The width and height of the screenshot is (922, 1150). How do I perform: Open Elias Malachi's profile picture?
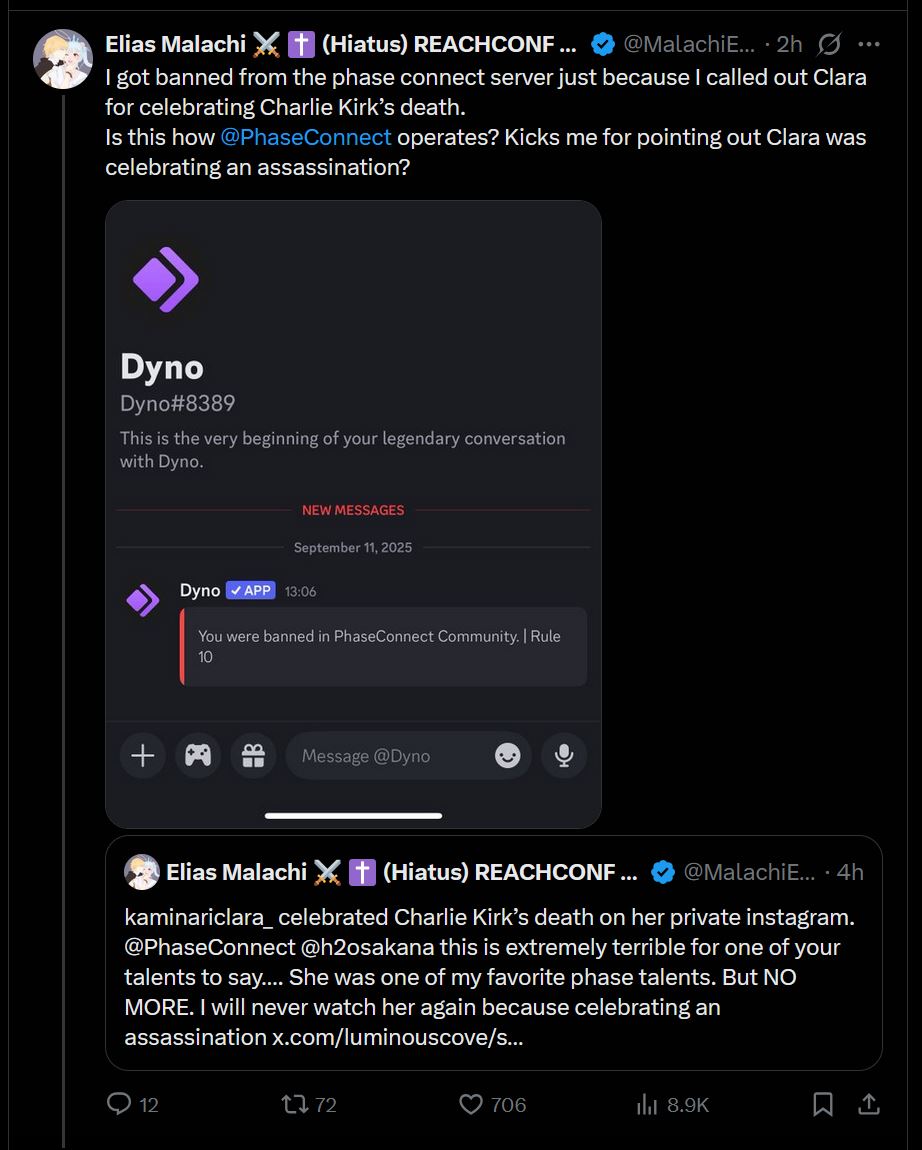(63, 58)
